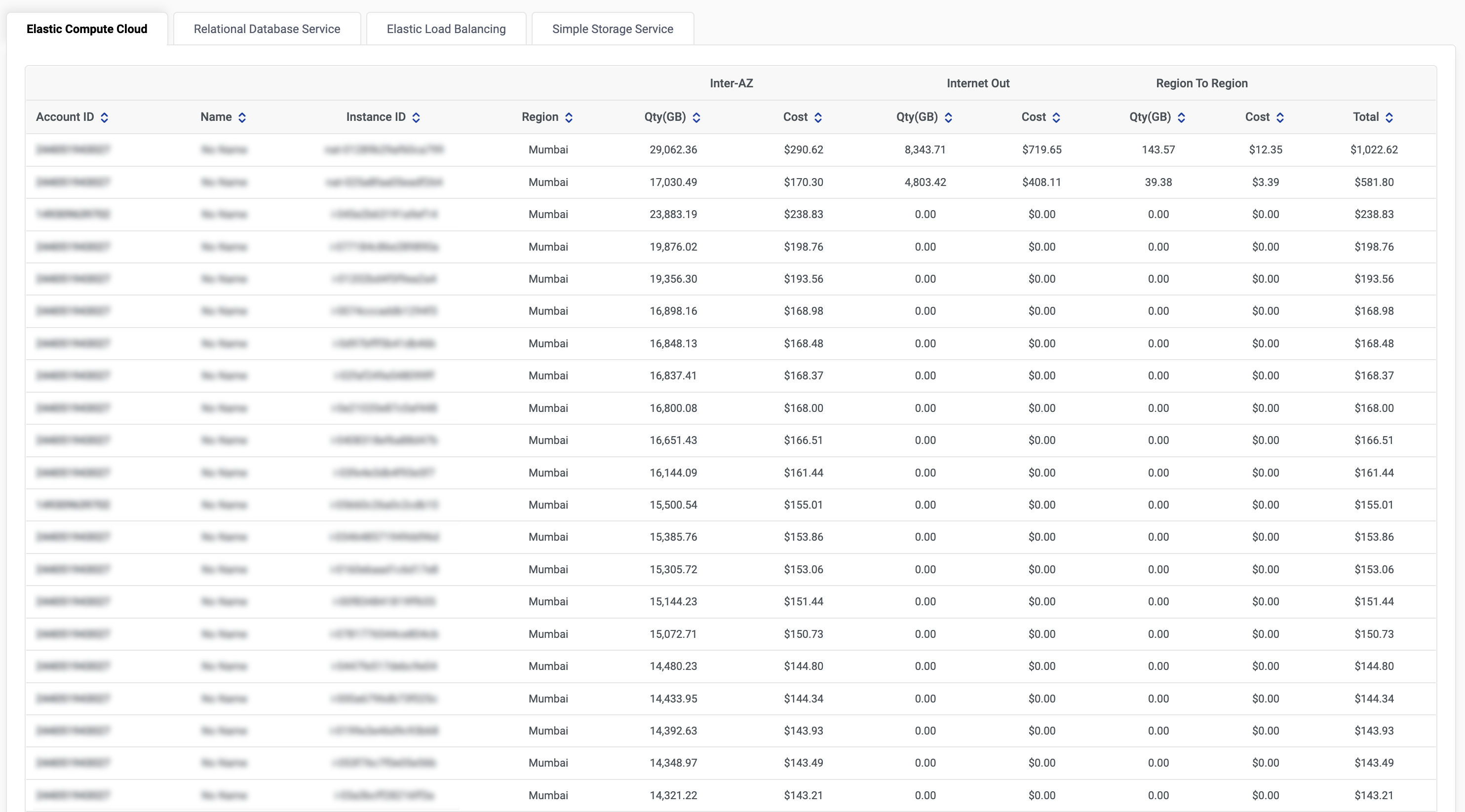1465x812 pixels.
Task: Sort the Instance ID column via its arrows
Action: (x=416, y=117)
